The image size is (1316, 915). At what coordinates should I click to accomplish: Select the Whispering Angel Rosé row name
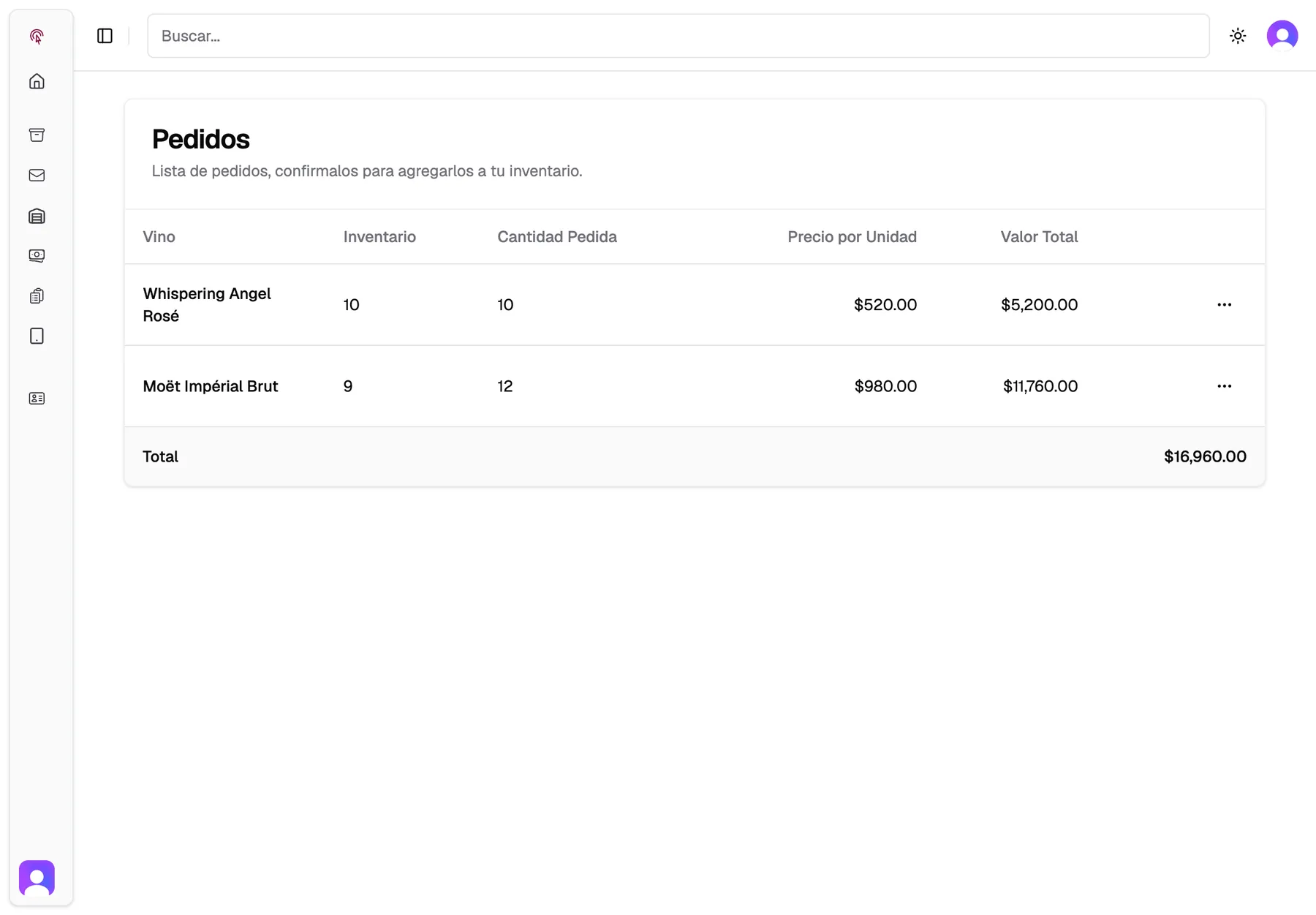pyautogui.click(x=207, y=304)
